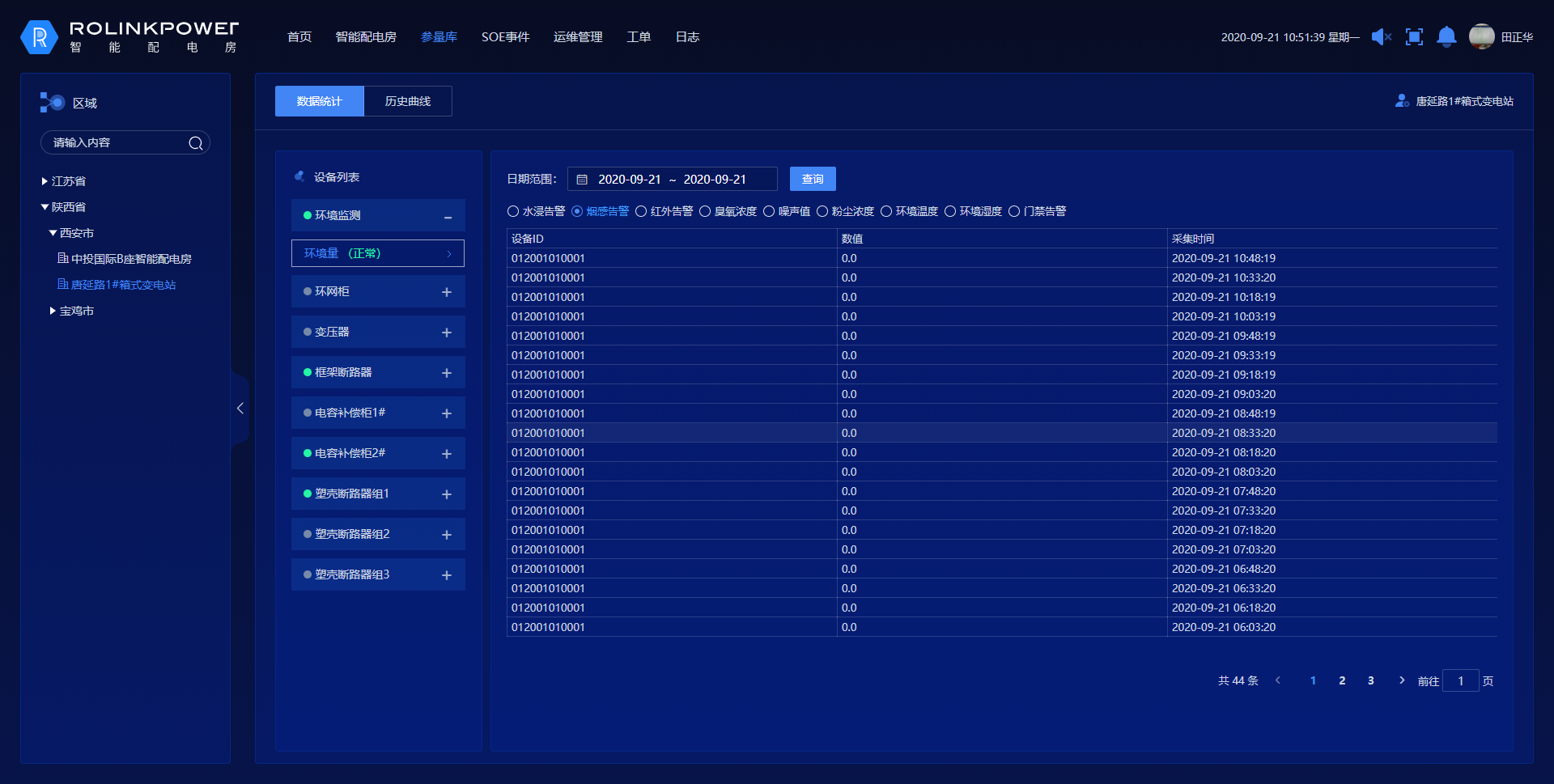Collapse the sidebar with the arrow handle
Viewport: 1554px width, 784px height.
point(240,409)
